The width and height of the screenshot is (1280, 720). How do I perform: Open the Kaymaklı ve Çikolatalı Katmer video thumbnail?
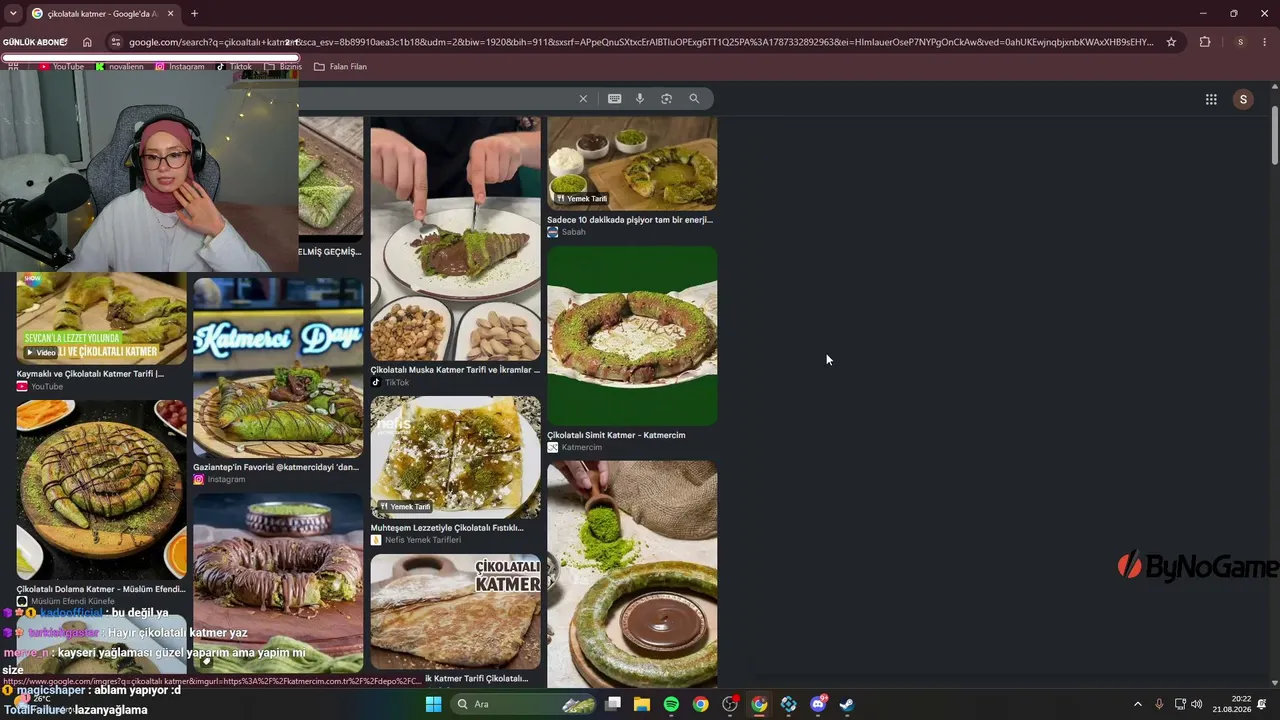[101, 318]
